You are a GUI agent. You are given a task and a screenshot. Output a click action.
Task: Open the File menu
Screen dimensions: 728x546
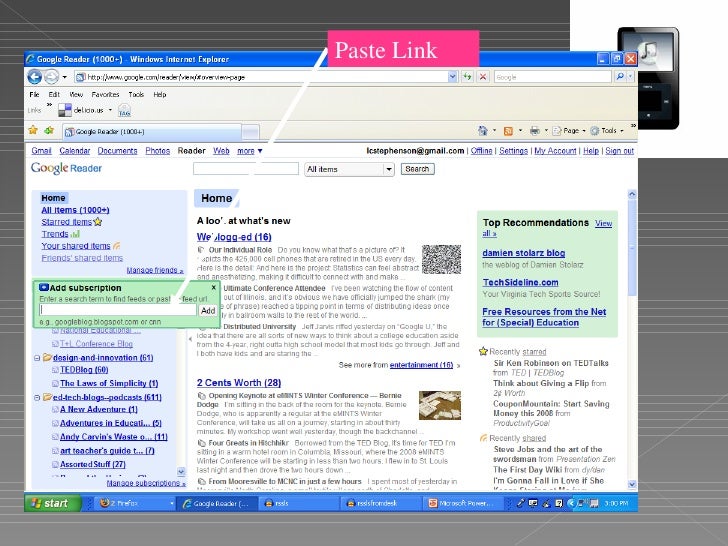coord(34,94)
